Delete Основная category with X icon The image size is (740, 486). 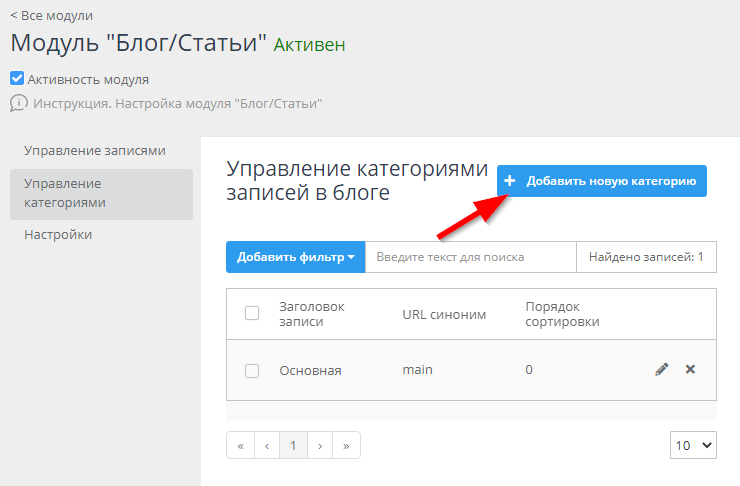(690, 370)
